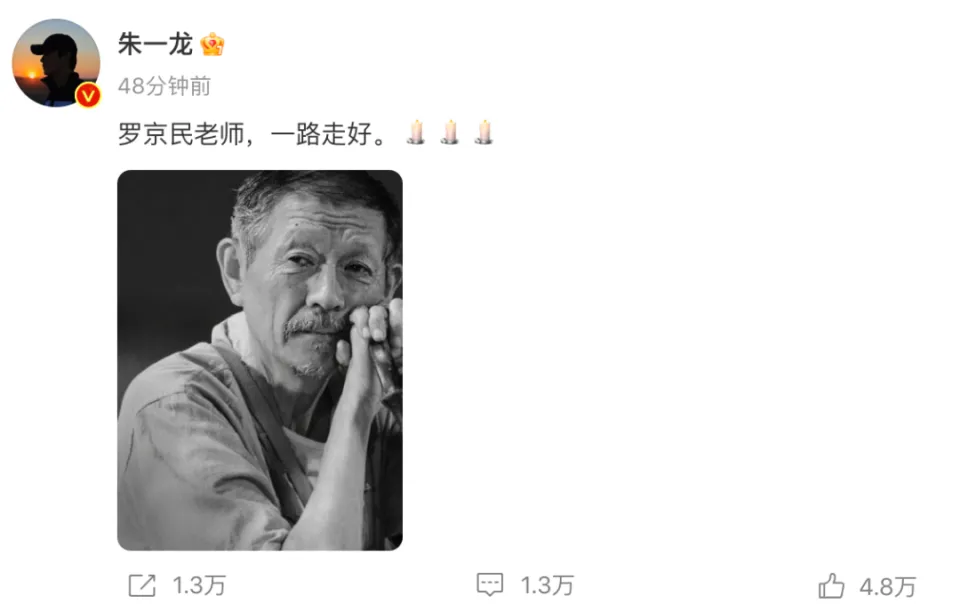
Task: Click the like count 4.8万
Action: 888,587
